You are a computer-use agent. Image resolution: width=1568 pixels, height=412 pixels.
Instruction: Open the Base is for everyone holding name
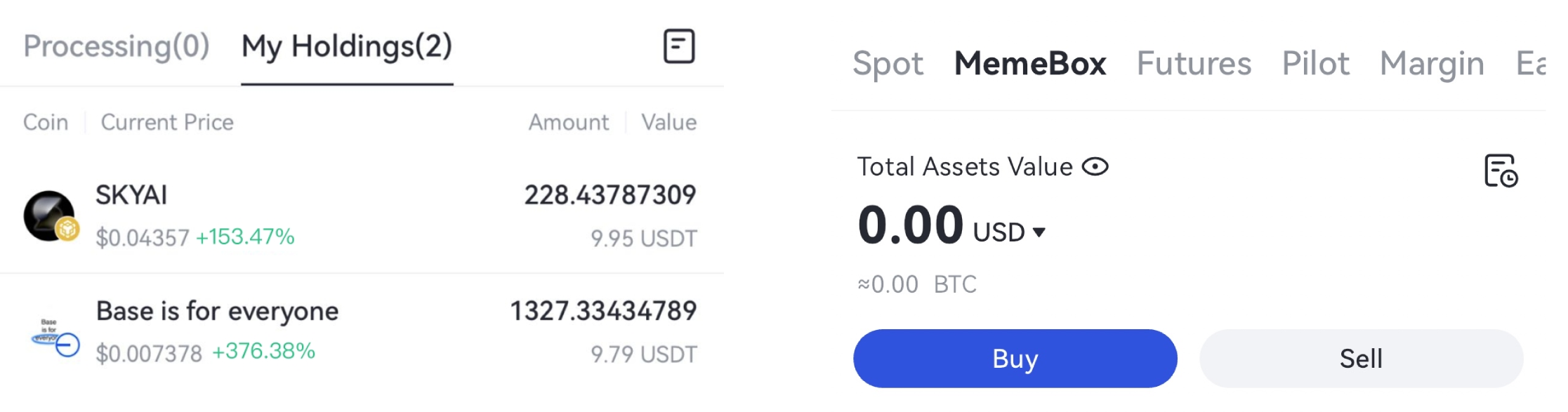pos(217,311)
